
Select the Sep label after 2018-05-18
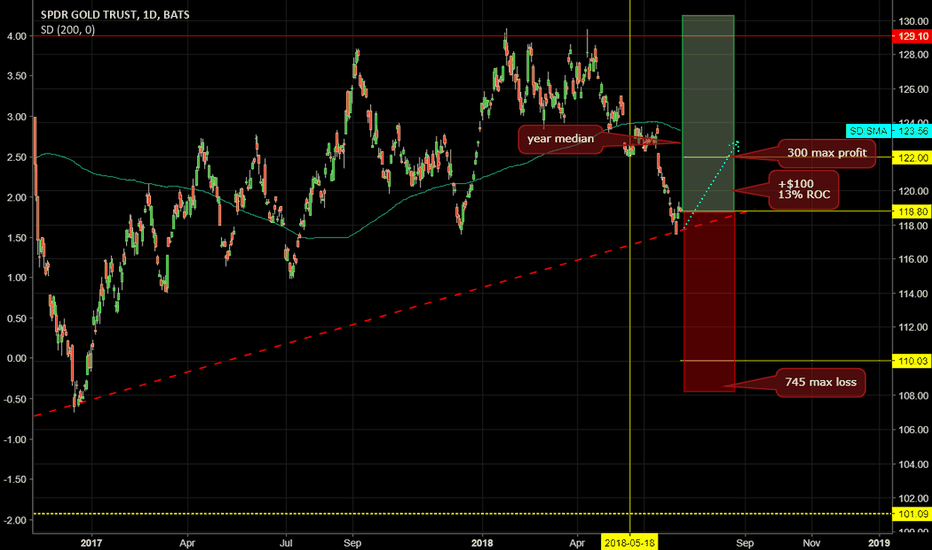point(745,543)
